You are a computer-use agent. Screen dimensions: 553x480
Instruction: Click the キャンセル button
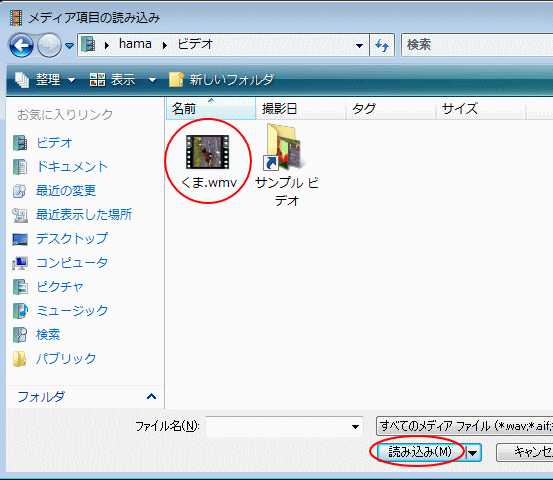[525, 452]
